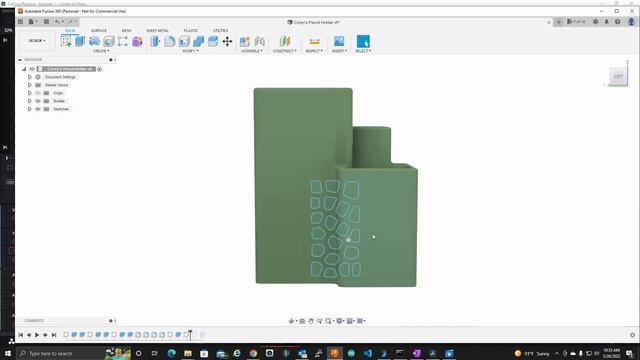640x360 pixels.
Task: Jump to the timeline end
Action: (x=53, y=335)
